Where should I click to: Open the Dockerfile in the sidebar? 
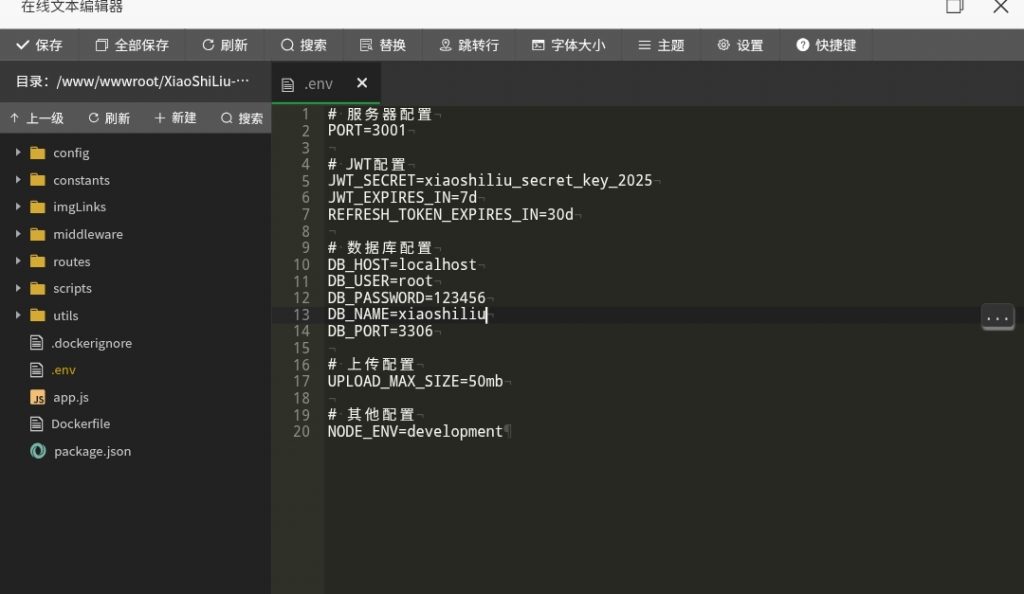coord(80,424)
